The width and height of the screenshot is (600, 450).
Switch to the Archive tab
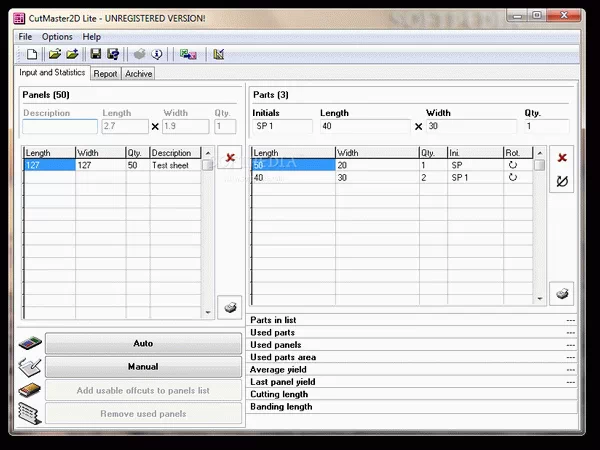[139, 73]
